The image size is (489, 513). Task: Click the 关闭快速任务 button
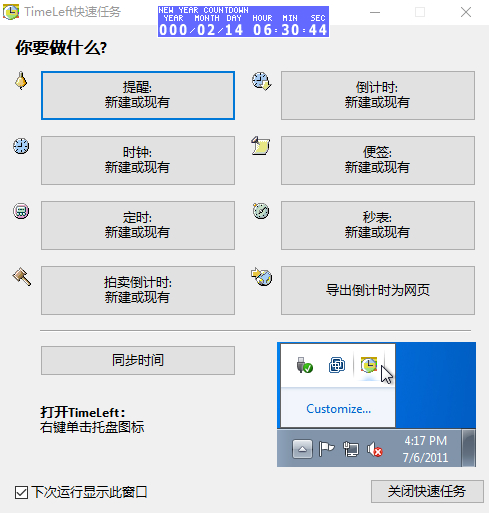(x=427, y=491)
